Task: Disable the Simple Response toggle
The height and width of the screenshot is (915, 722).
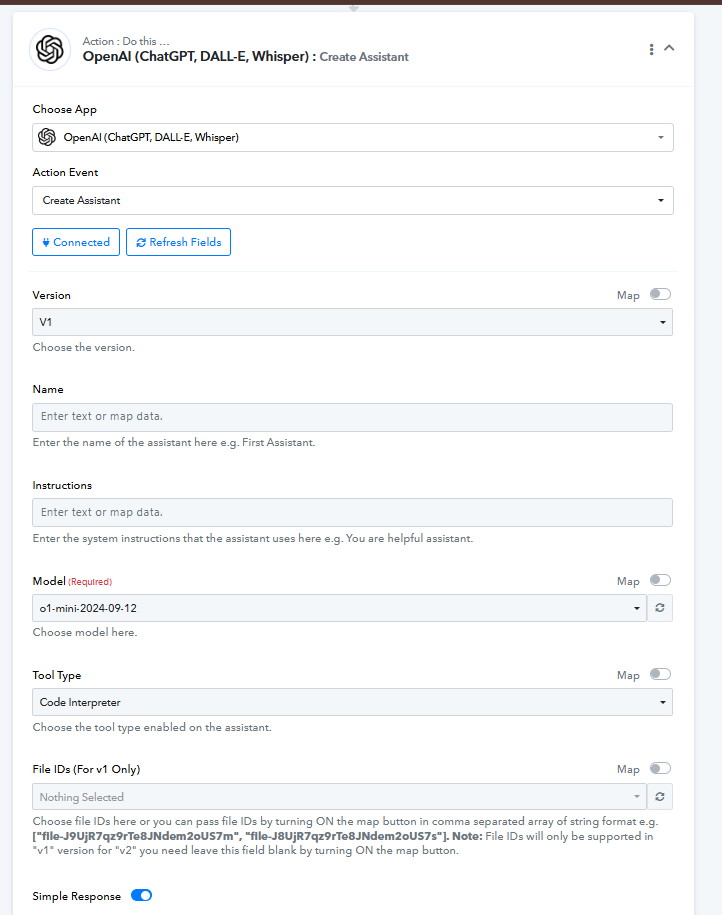Action: pyautogui.click(x=141, y=896)
